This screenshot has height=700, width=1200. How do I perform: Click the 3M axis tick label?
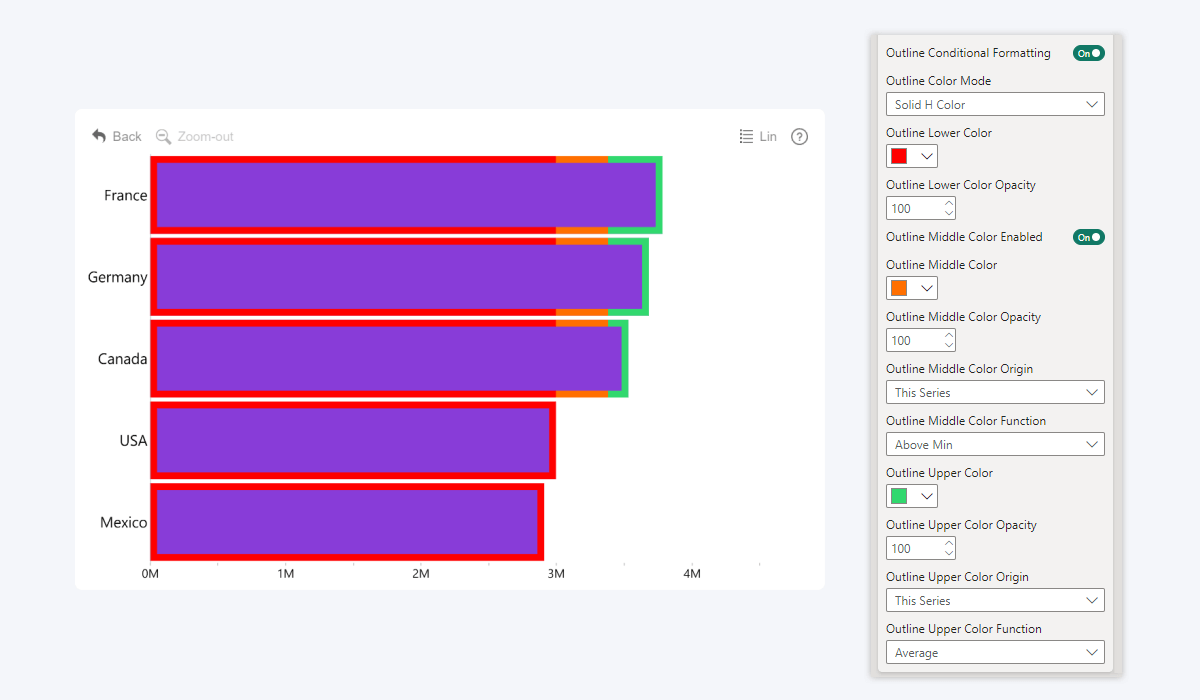click(x=556, y=574)
